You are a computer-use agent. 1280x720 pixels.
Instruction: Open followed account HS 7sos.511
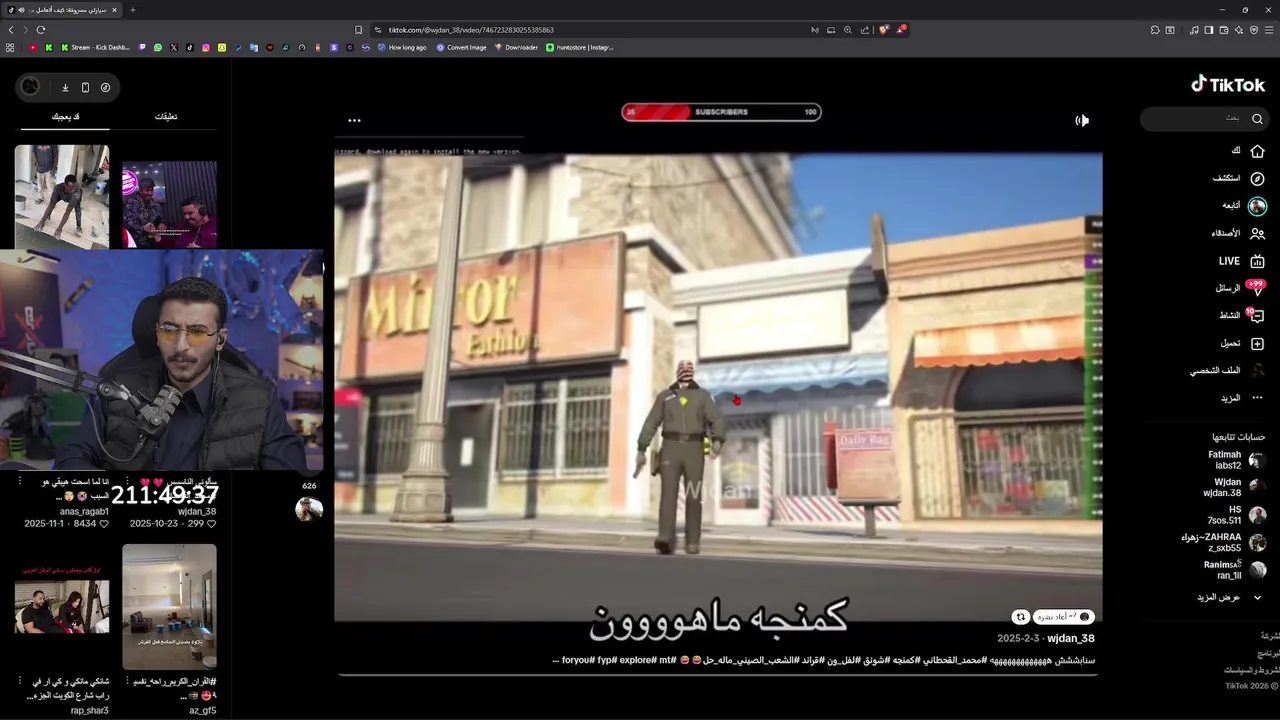click(1237, 515)
